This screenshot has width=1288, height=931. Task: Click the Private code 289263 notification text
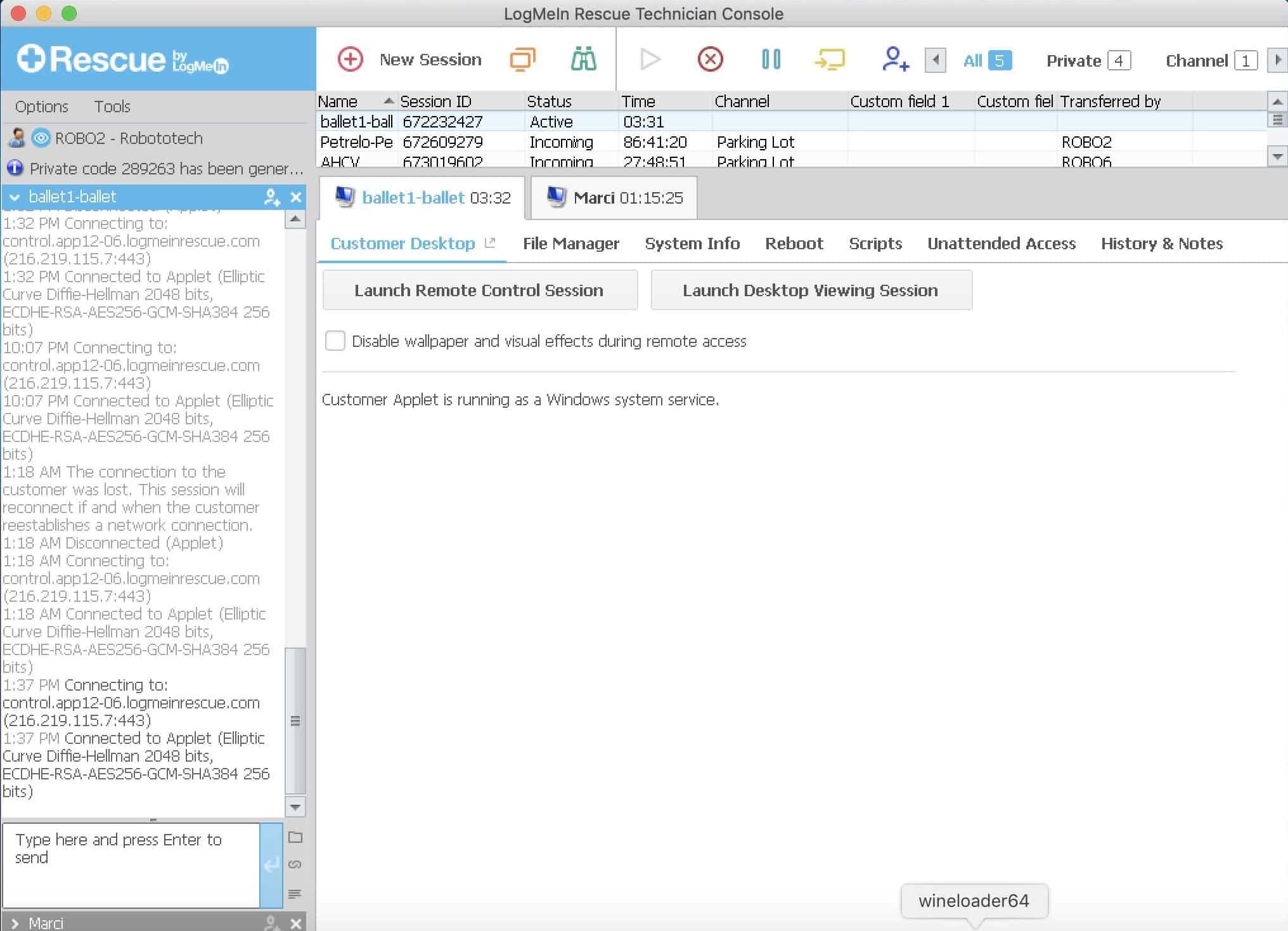pyautogui.click(x=167, y=169)
